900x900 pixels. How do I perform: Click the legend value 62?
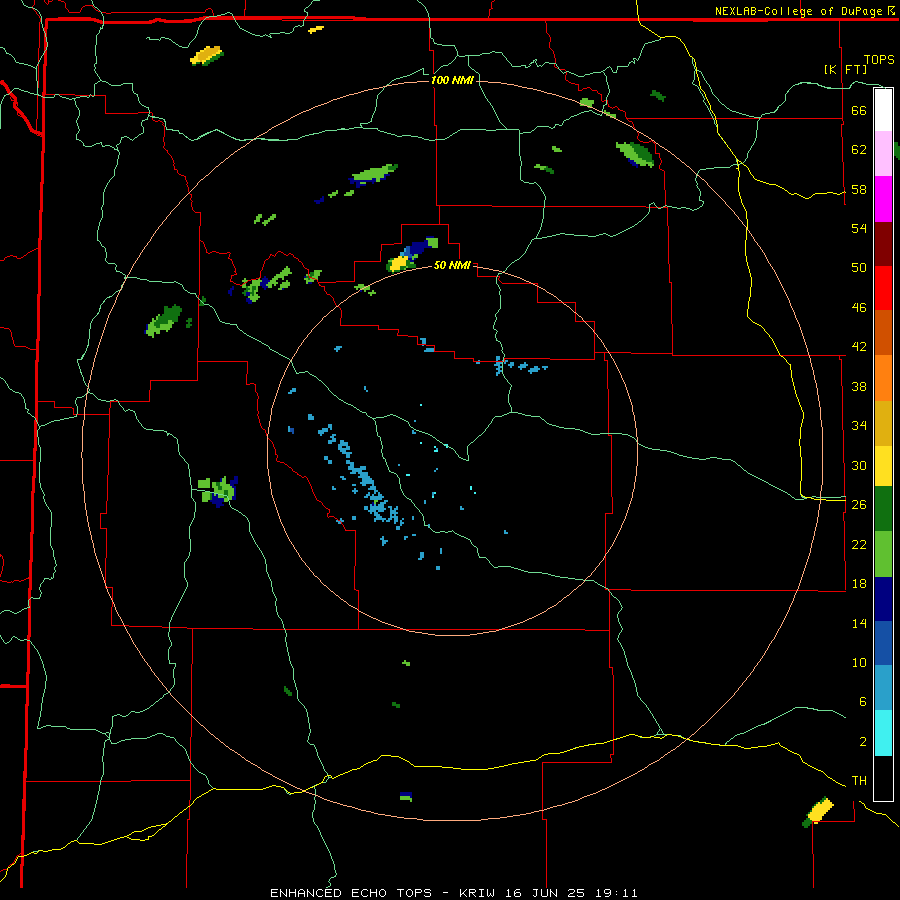859,150
